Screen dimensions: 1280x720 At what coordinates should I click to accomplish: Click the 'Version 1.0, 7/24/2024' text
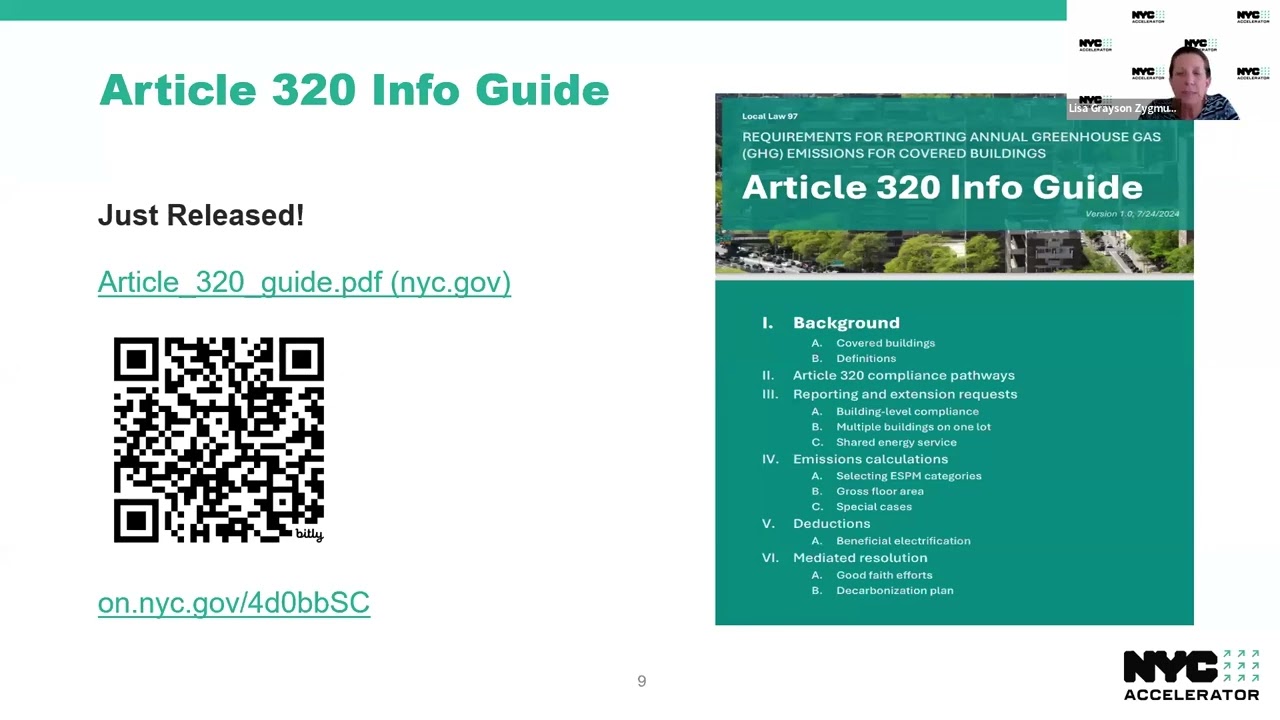pos(1132,214)
